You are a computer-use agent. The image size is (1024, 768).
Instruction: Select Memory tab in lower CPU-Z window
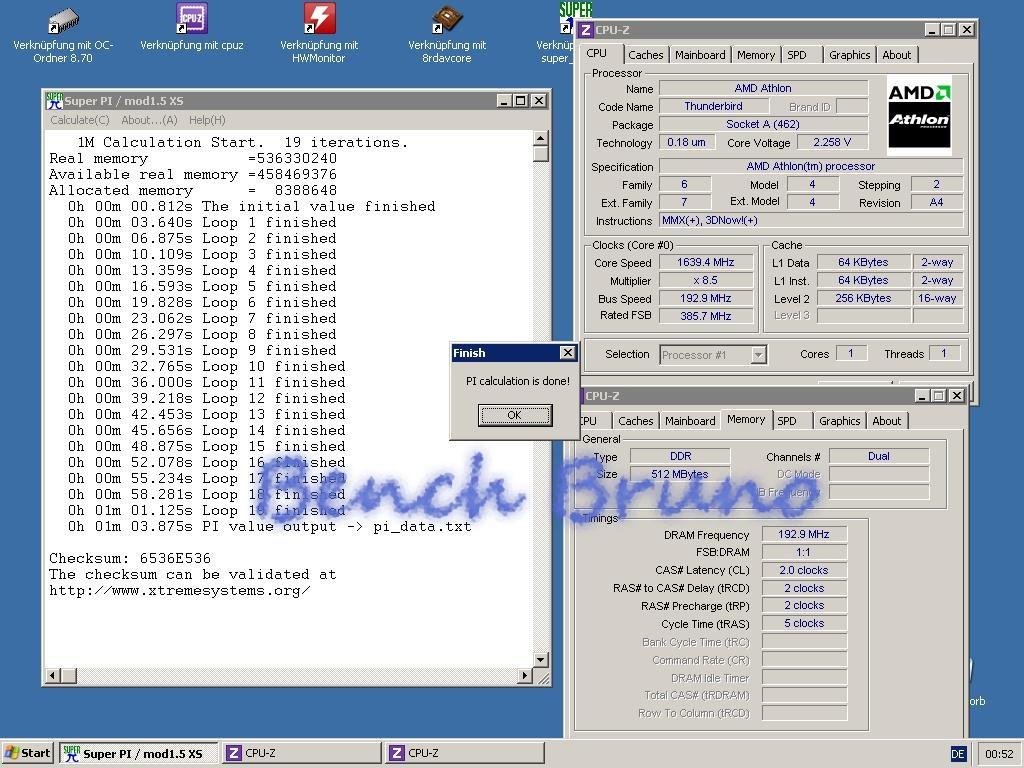(x=746, y=419)
